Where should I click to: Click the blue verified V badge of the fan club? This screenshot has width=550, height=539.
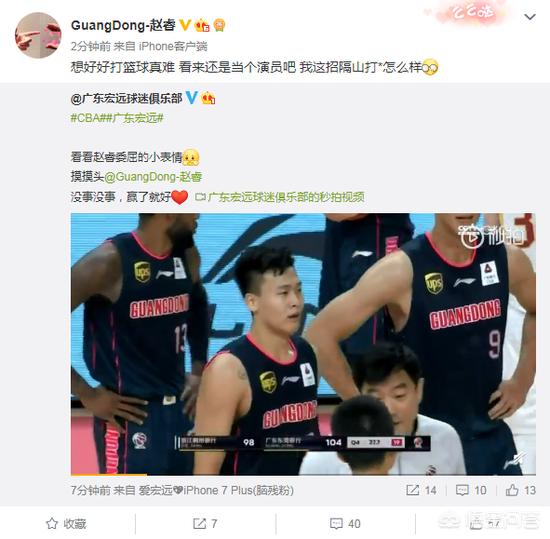tap(192, 97)
